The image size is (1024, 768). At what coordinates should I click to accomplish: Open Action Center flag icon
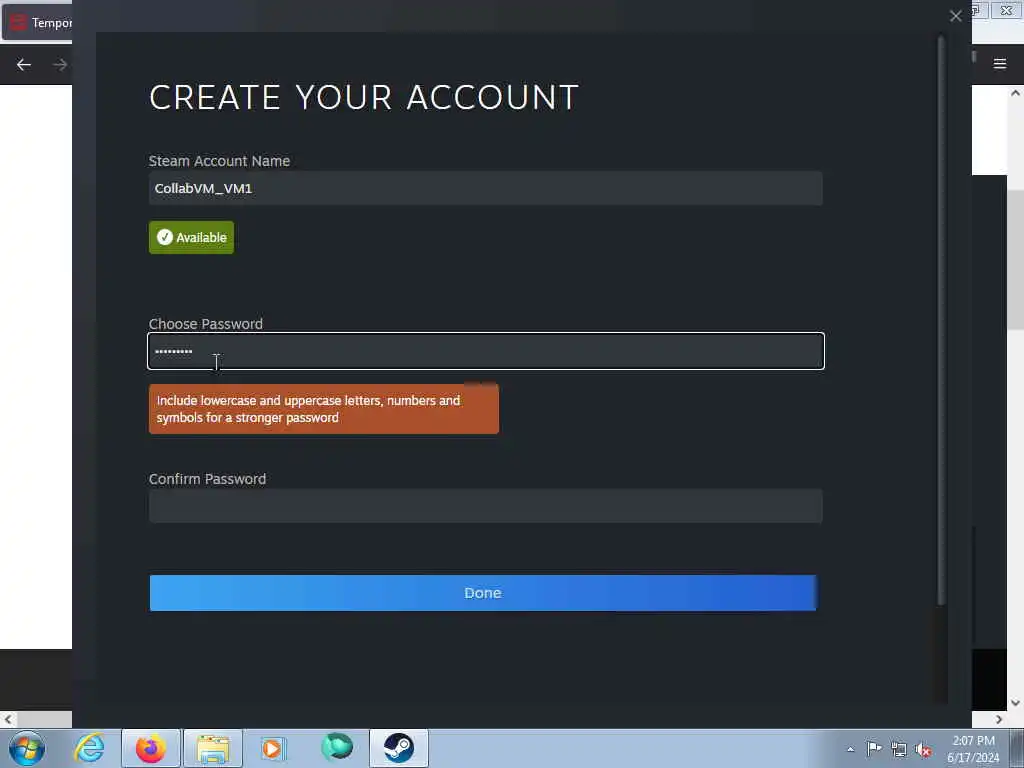[874, 749]
